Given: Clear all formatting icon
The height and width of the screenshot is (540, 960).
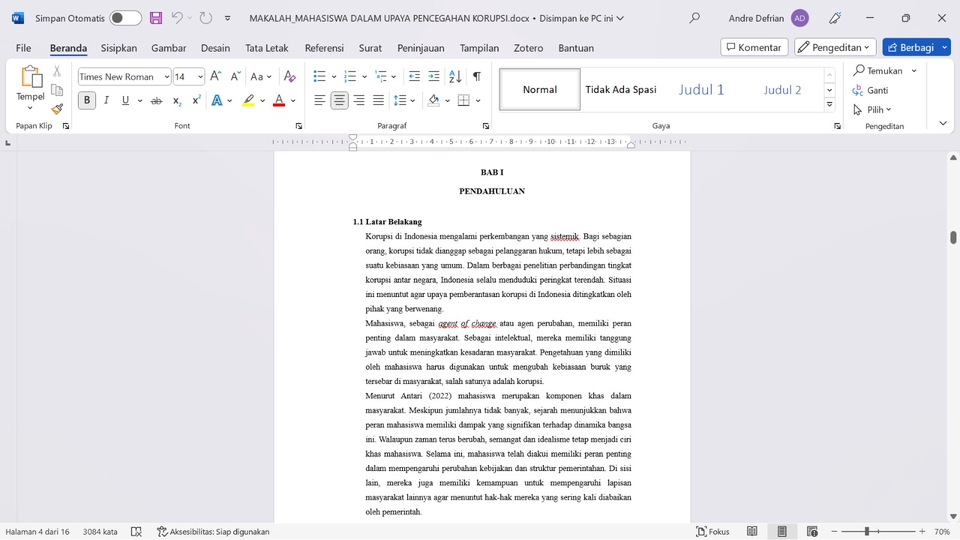Looking at the screenshot, I should (290, 77).
